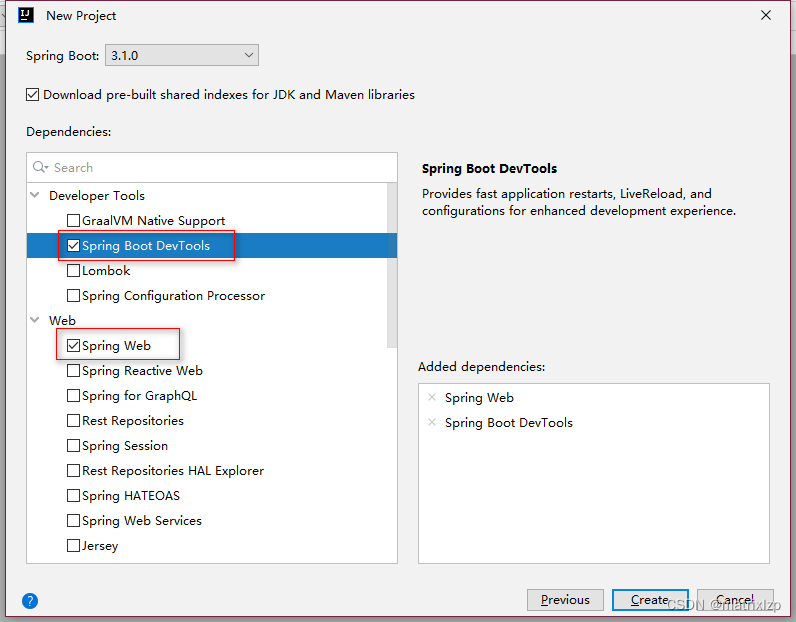Enable GraalVM Native Support checkbox
Image resolution: width=796 pixels, height=622 pixels.
[73, 220]
